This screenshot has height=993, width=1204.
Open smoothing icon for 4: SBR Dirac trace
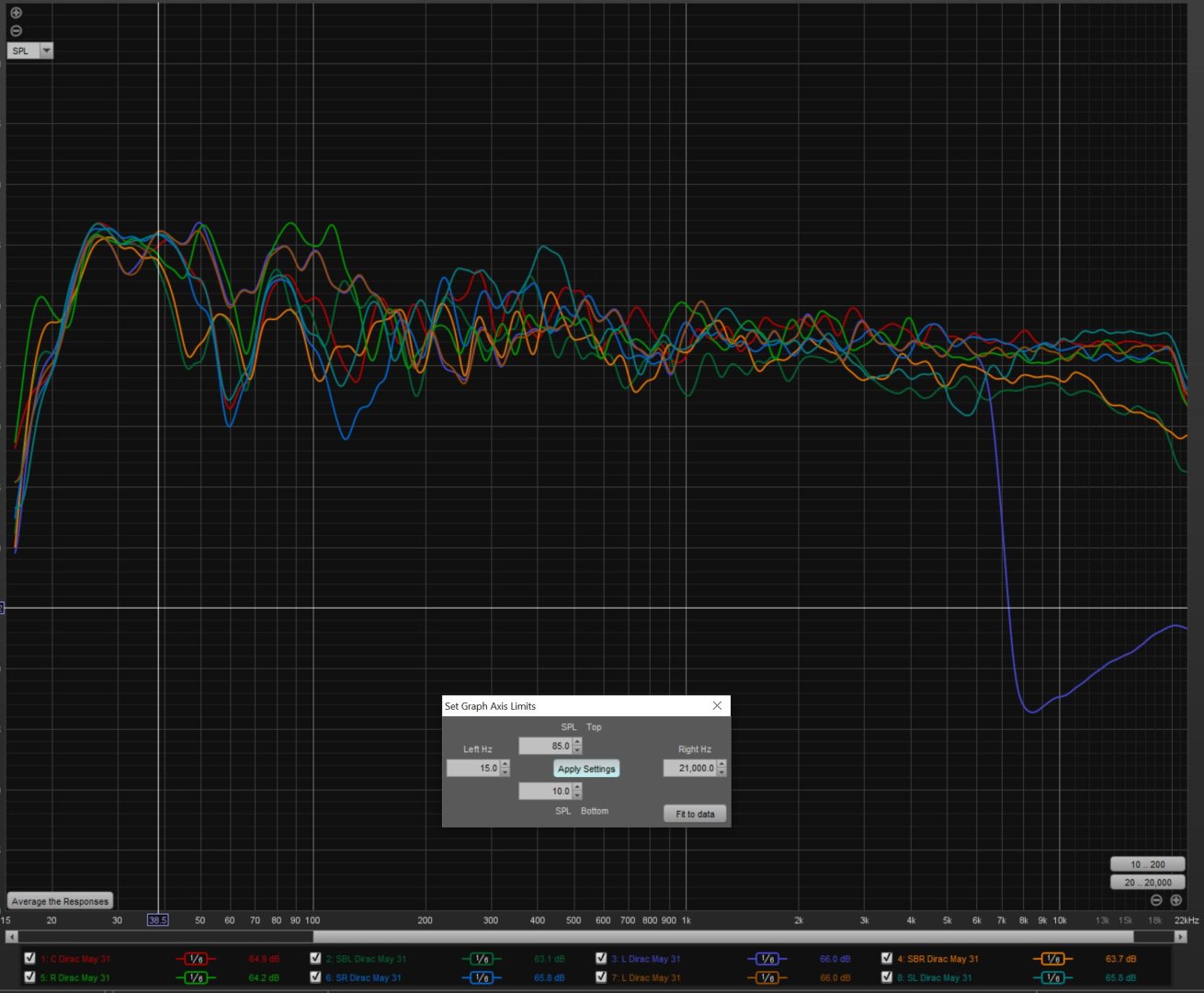tap(1052, 959)
